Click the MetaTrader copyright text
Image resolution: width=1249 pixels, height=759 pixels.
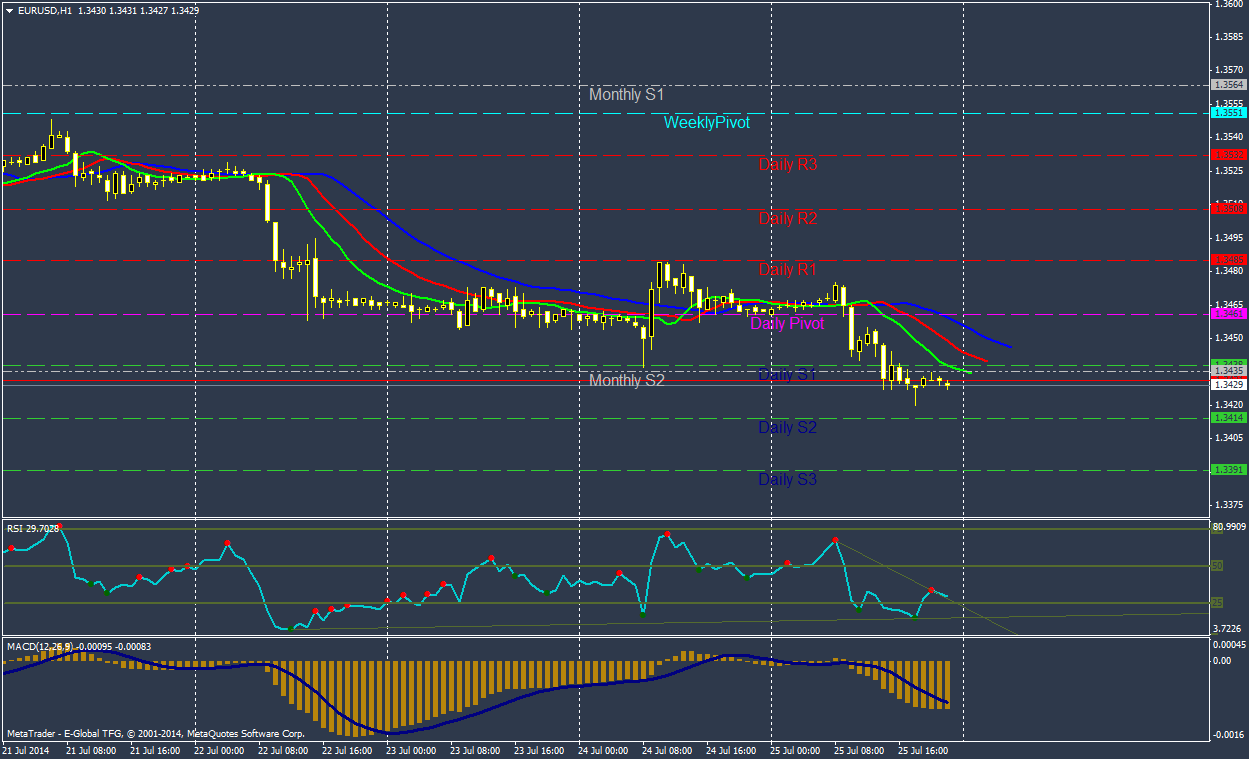click(155, 734)
